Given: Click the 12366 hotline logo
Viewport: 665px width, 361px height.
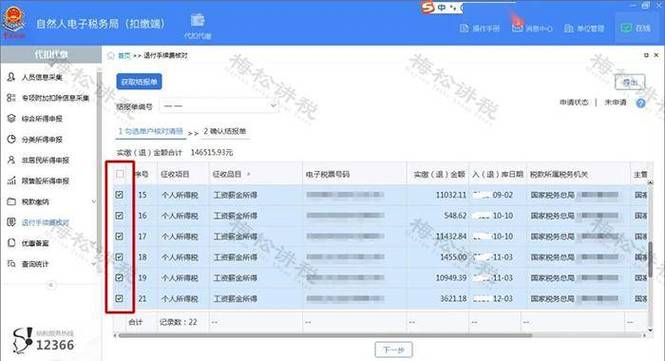Looking at the screenshot, I should 43,340.
